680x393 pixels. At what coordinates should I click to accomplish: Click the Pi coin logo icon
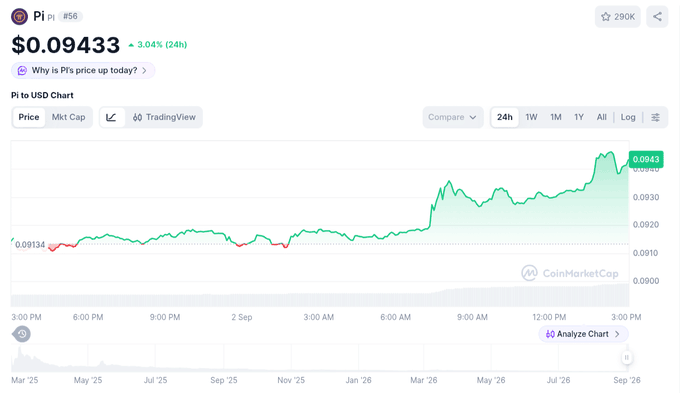pyautogui.click(x=19, y=17)
